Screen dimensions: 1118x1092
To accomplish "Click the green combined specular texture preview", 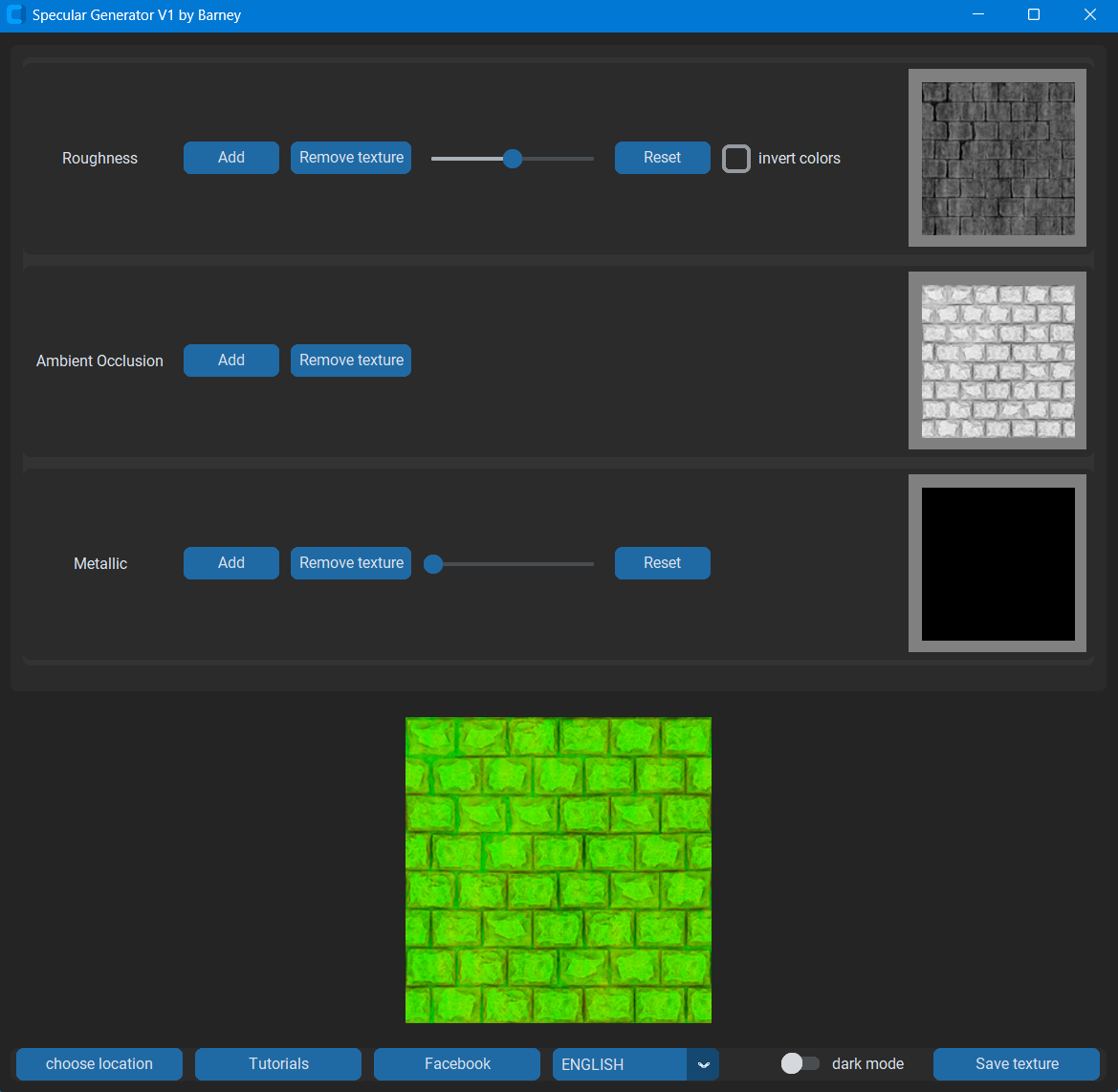I will 559,869.
